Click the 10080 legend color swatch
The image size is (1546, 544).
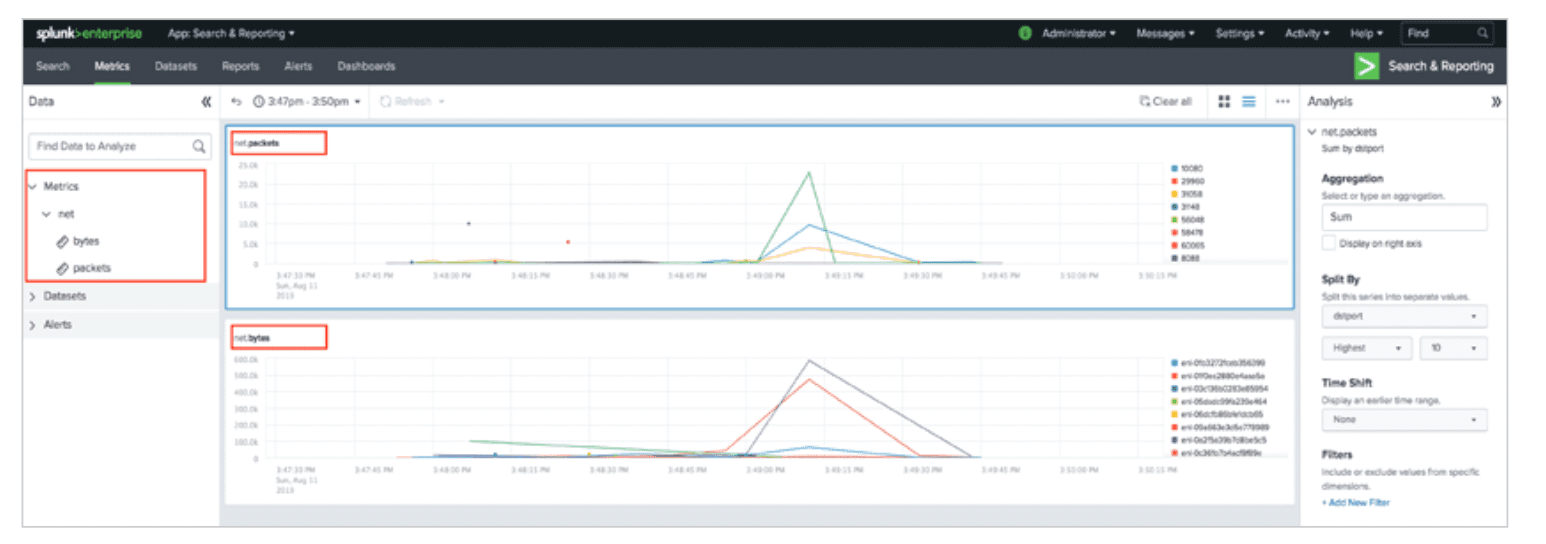point(1174,169)
